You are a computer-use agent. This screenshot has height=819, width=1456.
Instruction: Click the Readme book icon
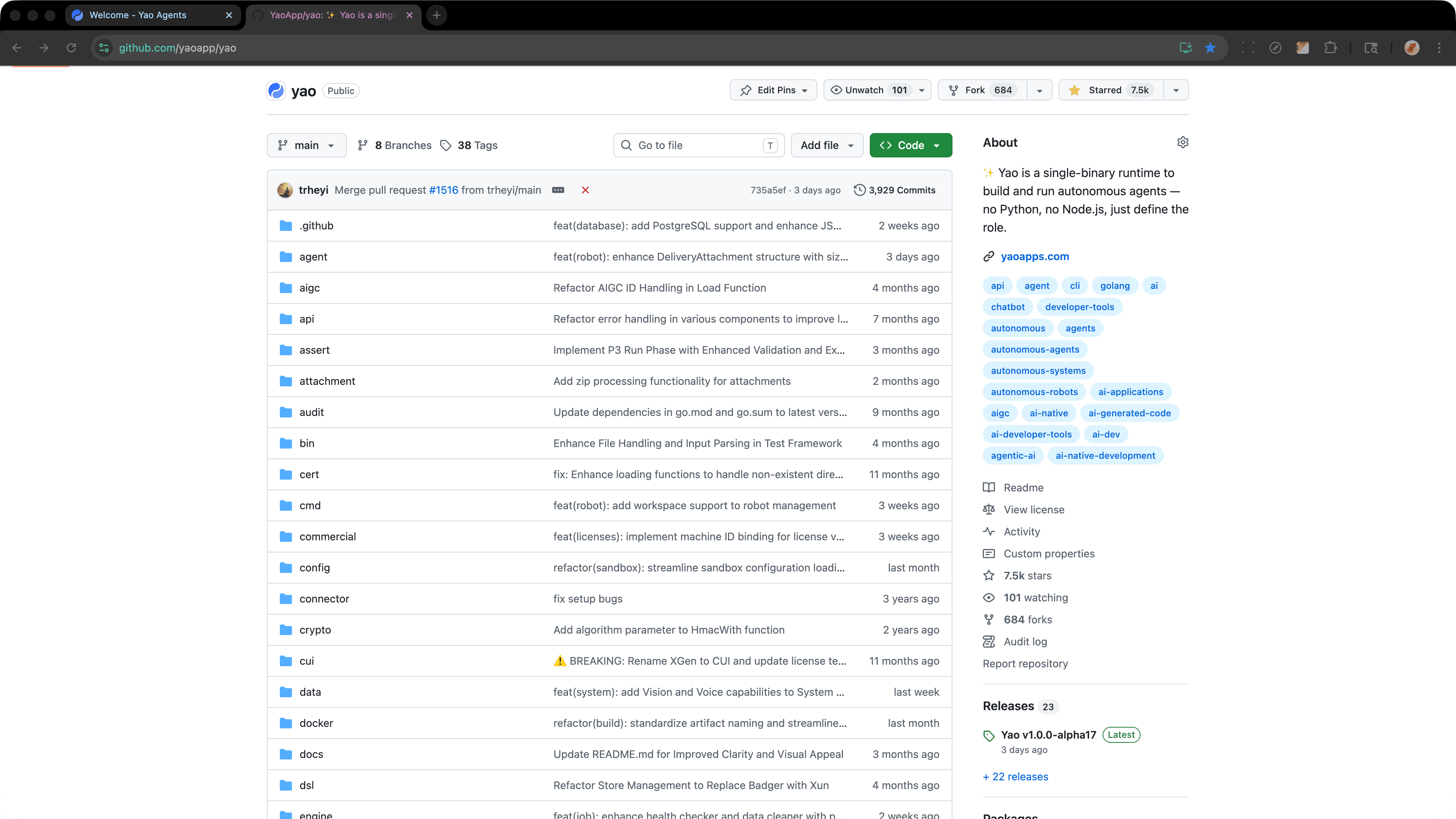click(x=988, y=487)
